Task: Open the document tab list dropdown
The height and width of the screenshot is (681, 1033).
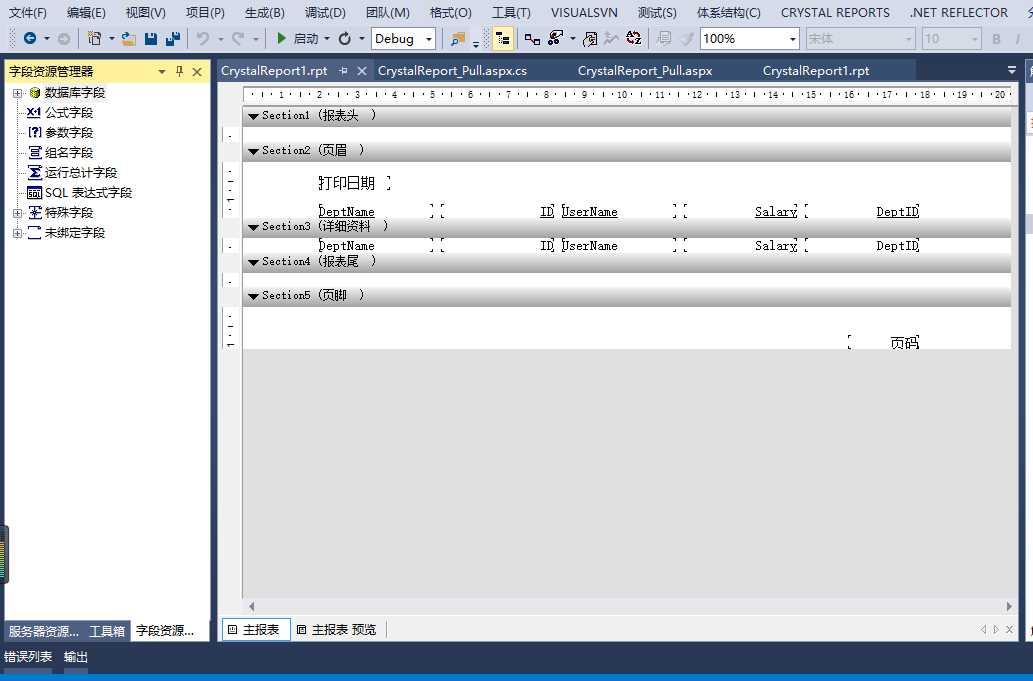Action: tap(1011, 70)
